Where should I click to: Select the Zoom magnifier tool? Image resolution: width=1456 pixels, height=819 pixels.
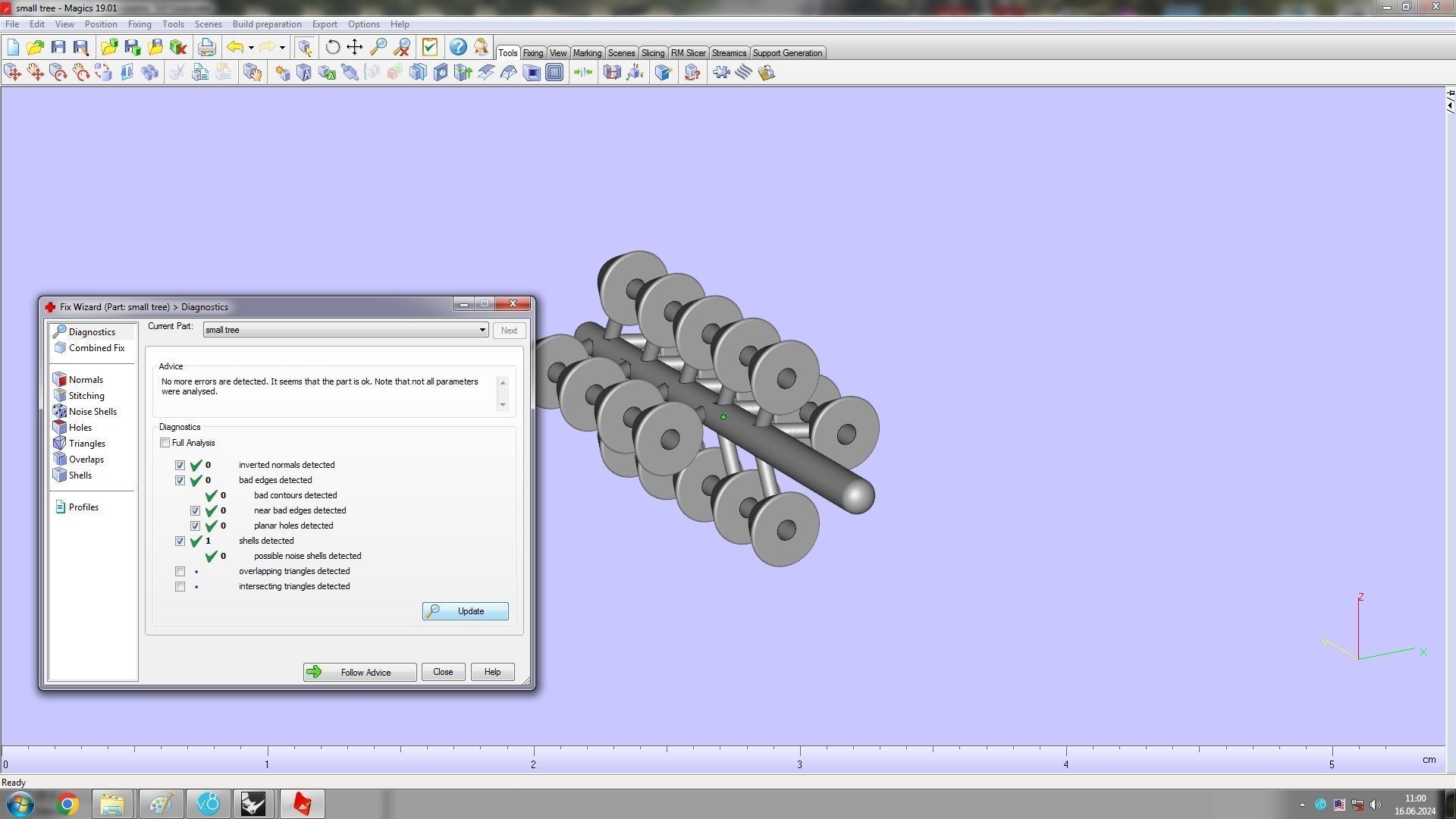[x=378, y=47]
